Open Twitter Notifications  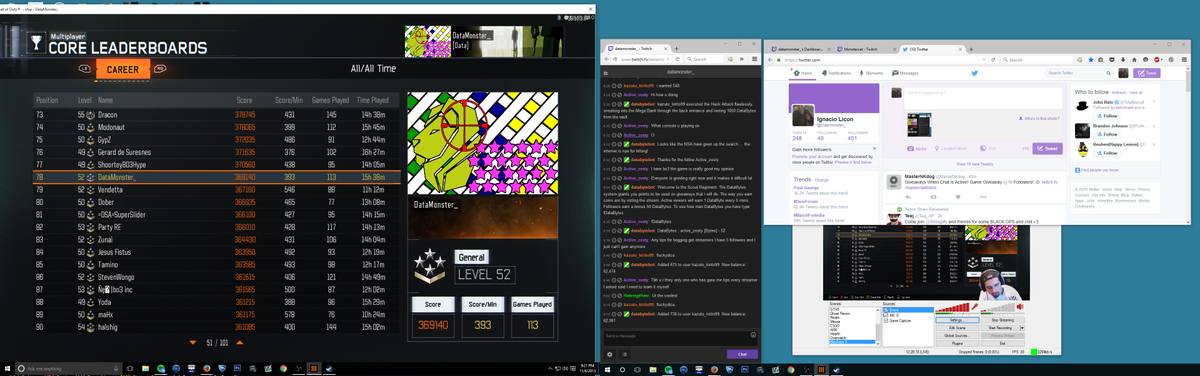pyautogui.click(x=837, y=73)
